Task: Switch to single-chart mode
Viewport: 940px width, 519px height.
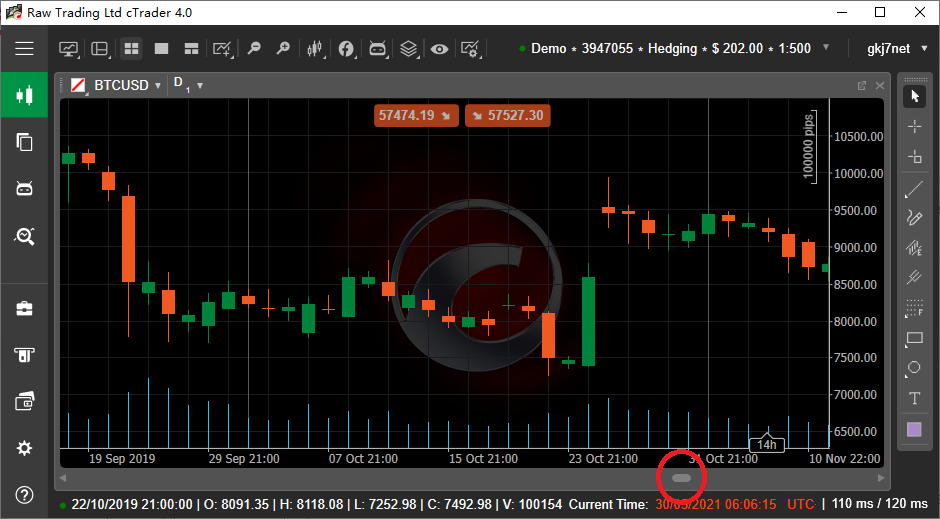Action: [161, 49]
